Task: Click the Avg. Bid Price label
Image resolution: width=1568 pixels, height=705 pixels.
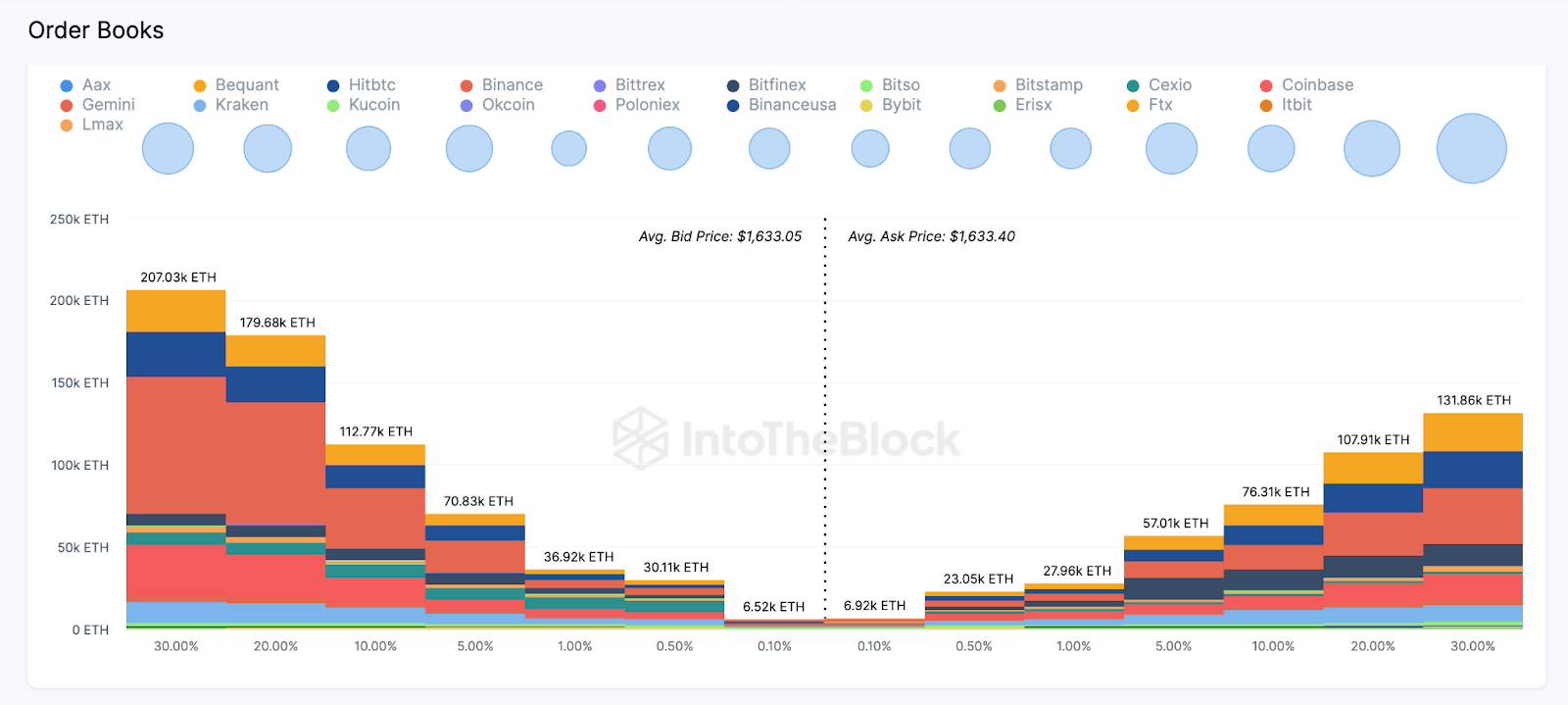Action: (x=720, y=236)
